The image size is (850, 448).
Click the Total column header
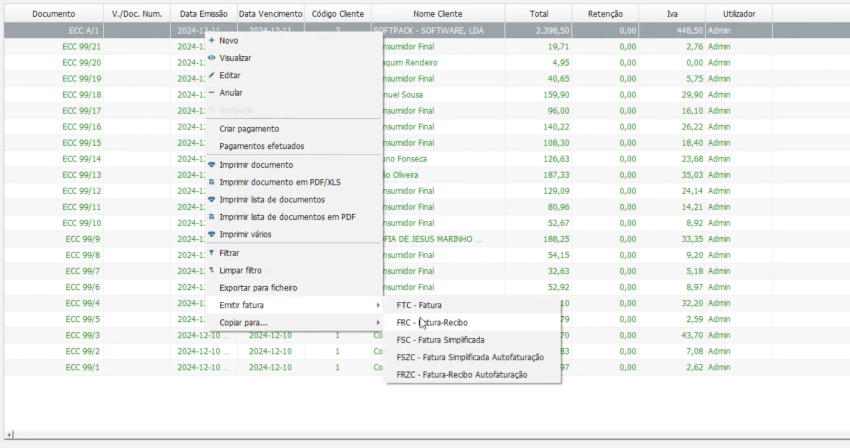tap(538, 14)
